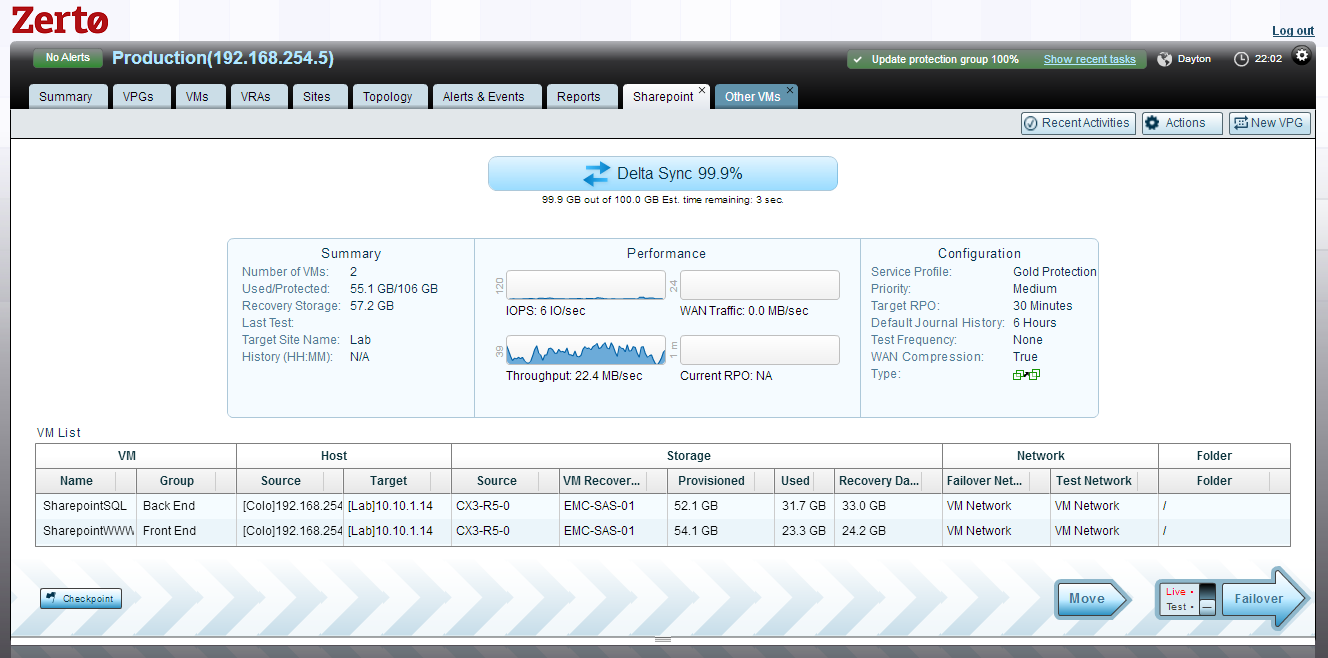Click the clock icon showing 22:02
This screenshot has width=1328, height=658.
(1241, 59)
